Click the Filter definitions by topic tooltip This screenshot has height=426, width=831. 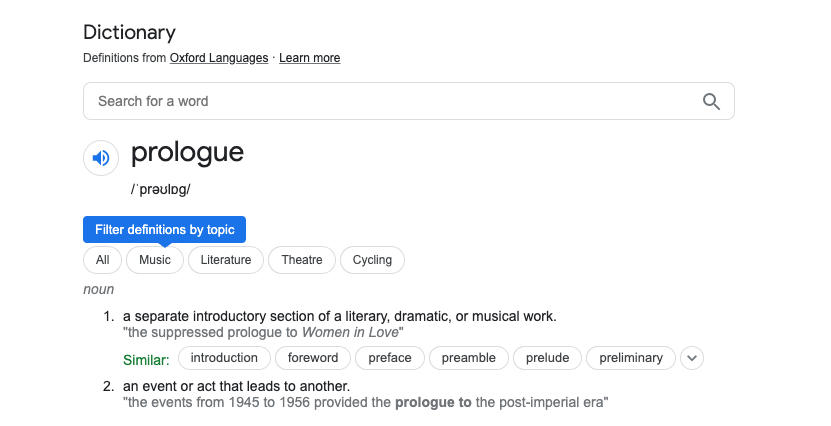point(164,230)
